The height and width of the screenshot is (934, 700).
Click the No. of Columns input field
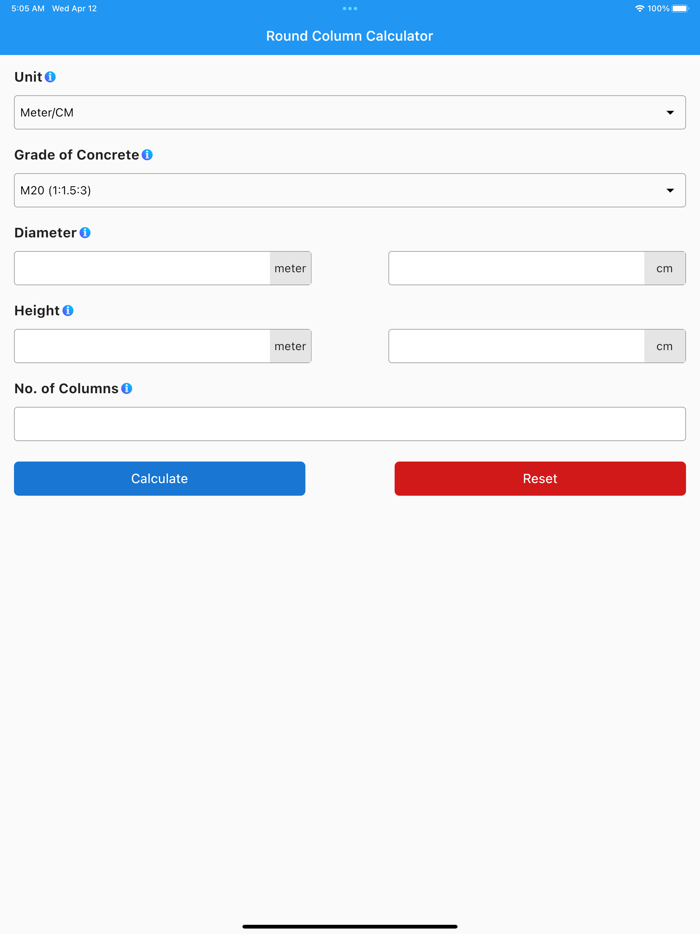349,423
